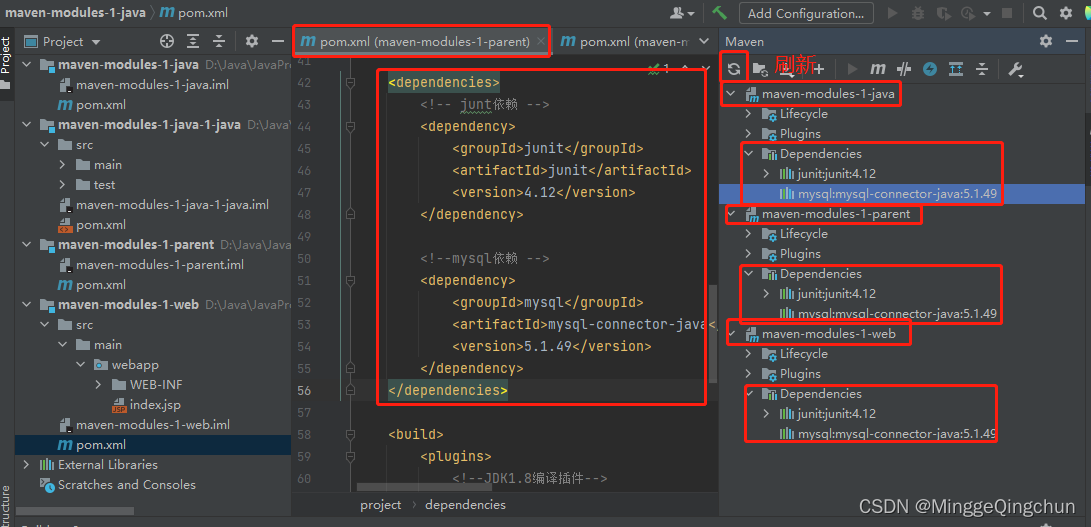Show the Maven dependencies diagram
Image resolution: width=1091 pixels, height=527 pixels.
point(956,69)
